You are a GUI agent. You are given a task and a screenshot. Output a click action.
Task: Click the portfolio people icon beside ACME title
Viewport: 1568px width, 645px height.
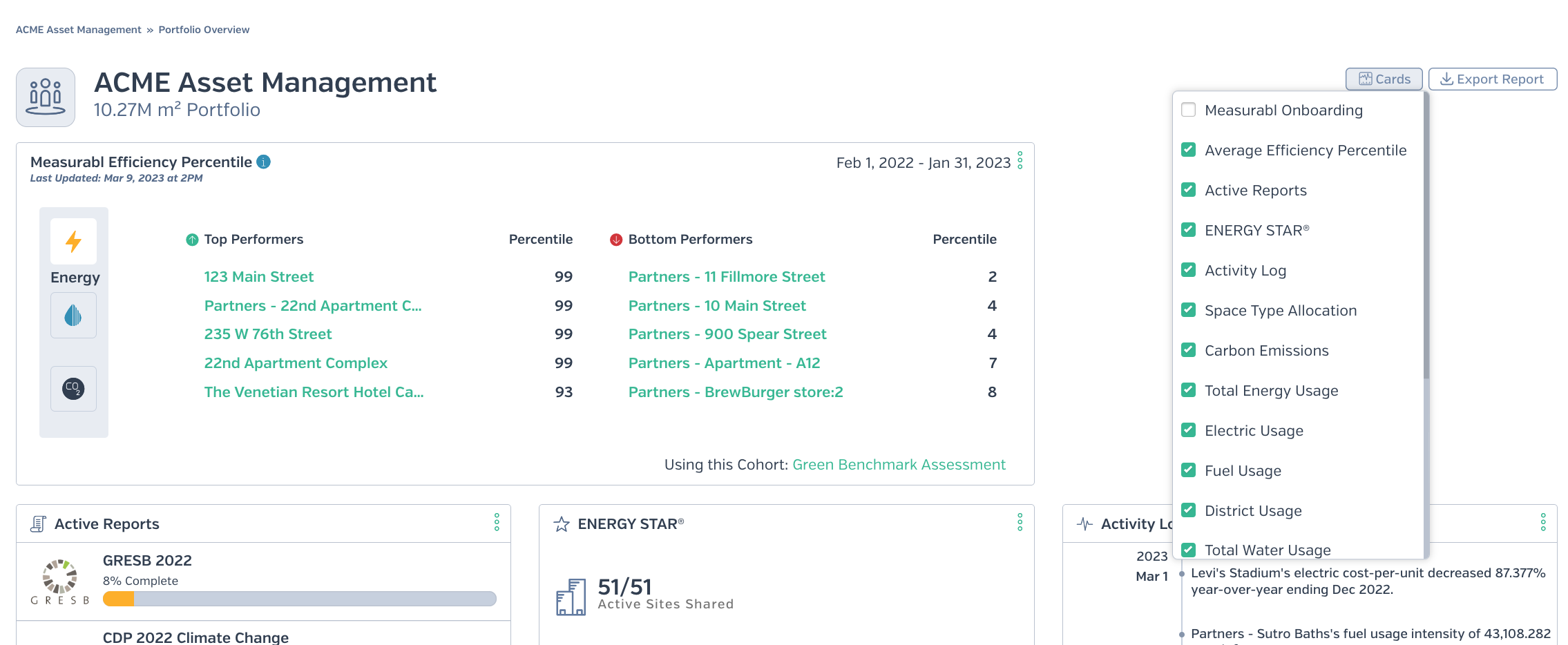[x=46, y=97]
